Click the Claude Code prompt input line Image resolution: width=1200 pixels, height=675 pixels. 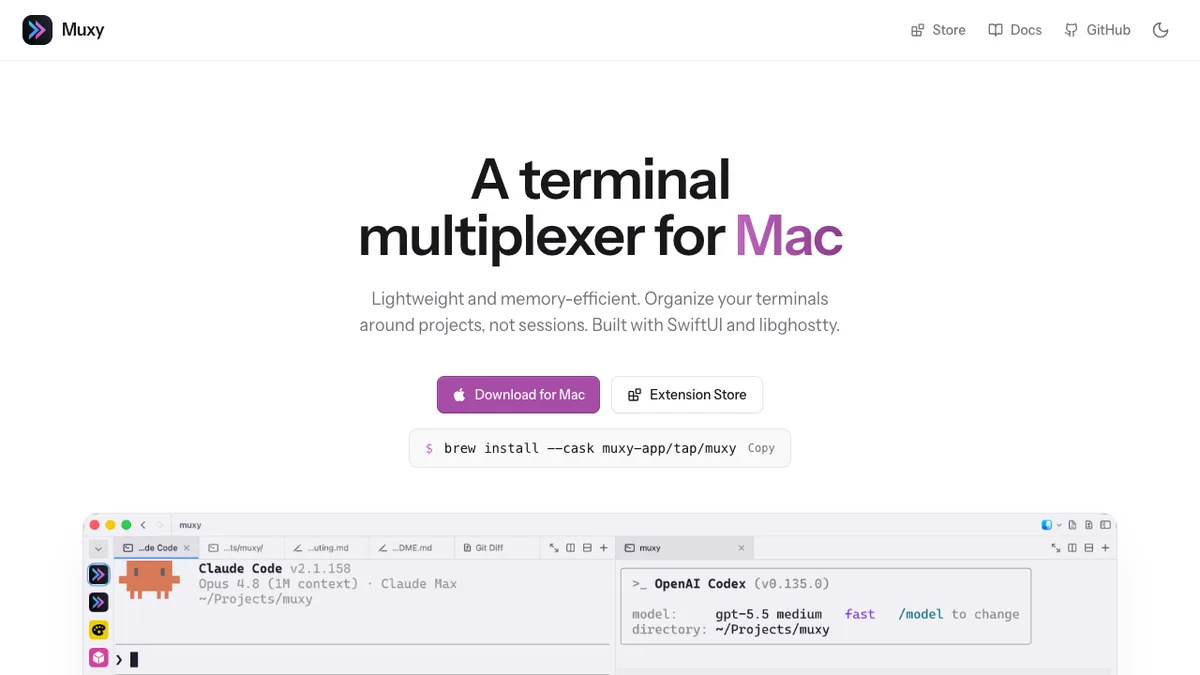tap(362, 659)
